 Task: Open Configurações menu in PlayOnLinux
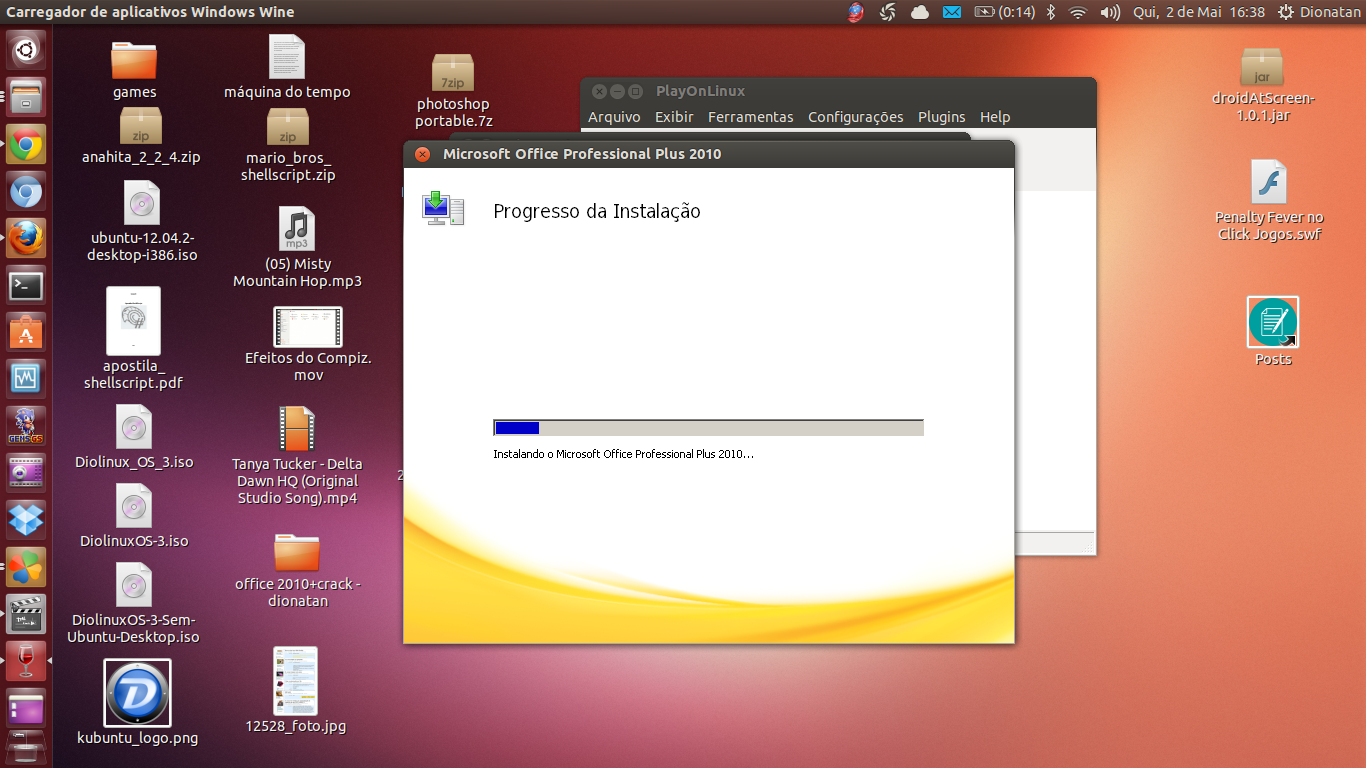[856, 117]
